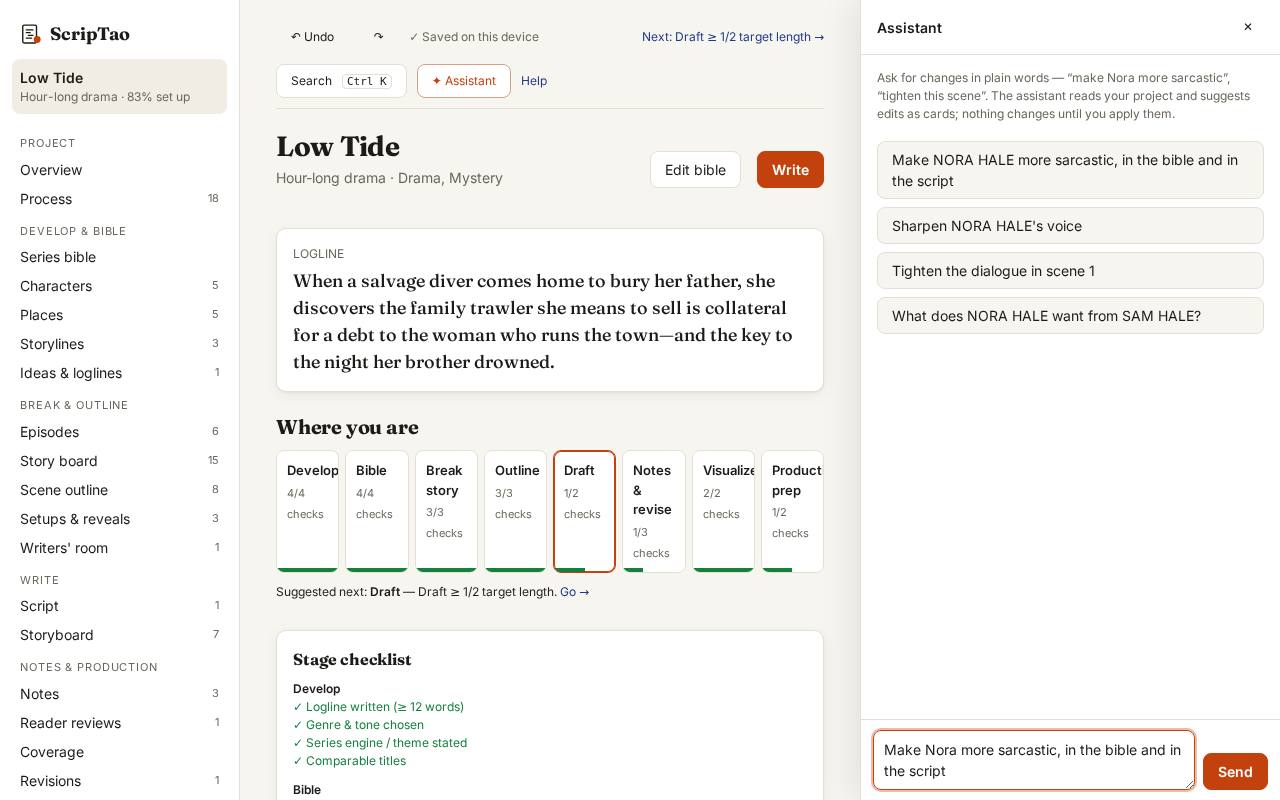Click the Write button
The height and width of the screenshot is (800, 1280).
pyautogui.click(x=790, y=170)
